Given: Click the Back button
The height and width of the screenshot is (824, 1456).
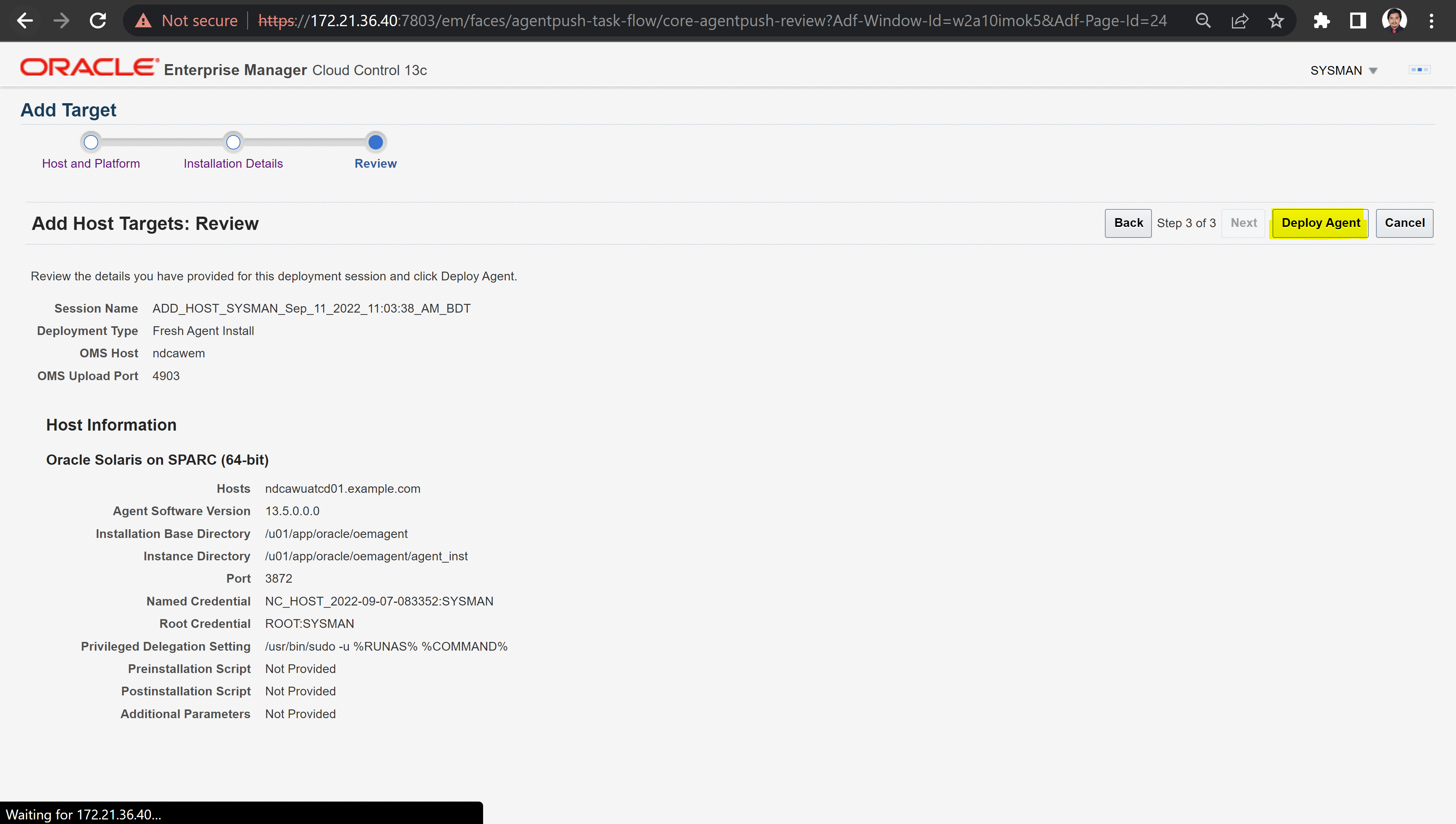Looking at the screenshot, I should pyautogui.click(x=1128, y=223).
